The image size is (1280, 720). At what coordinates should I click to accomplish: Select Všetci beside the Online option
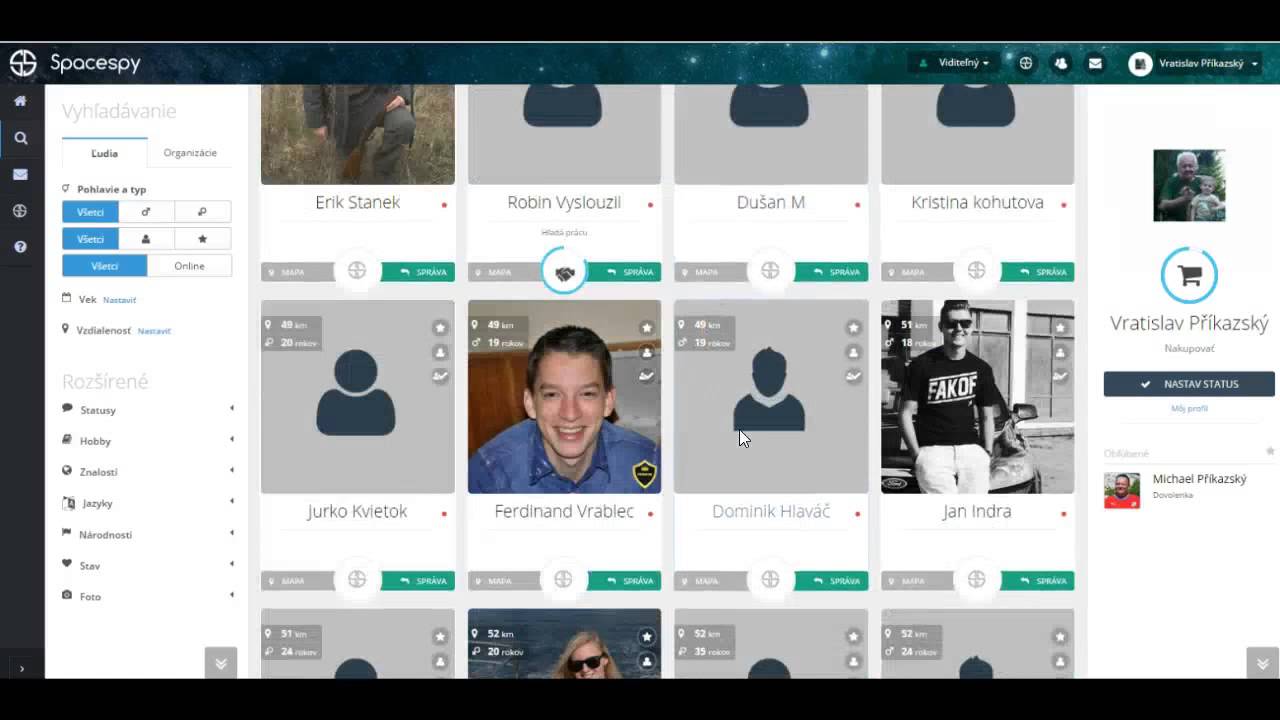click(104, 266)
